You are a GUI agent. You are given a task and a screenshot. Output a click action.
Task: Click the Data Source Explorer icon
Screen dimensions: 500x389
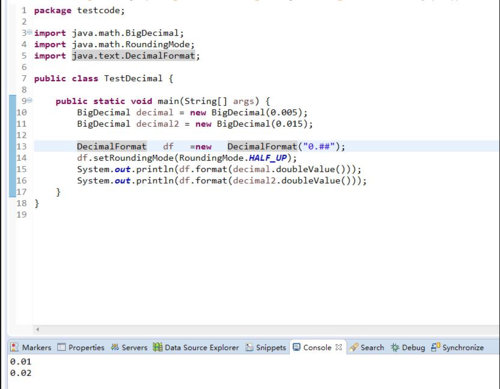pyautogui.click(x=158, y=347)
